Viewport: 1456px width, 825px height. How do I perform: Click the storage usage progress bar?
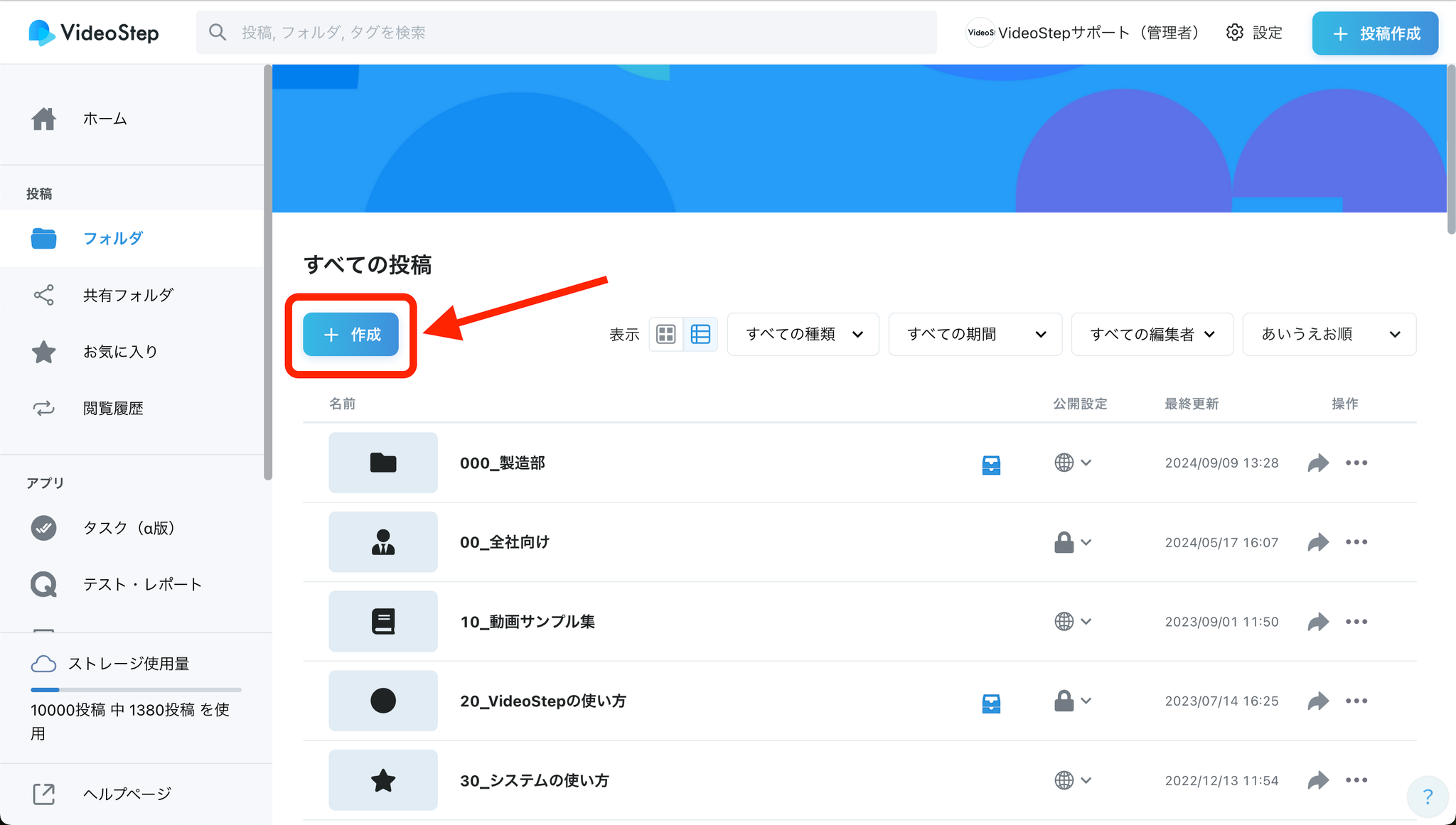[136, 689]
